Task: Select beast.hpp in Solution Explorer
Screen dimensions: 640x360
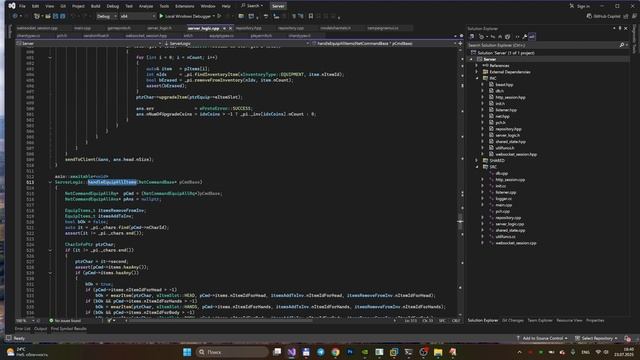Action: (504, 84)
